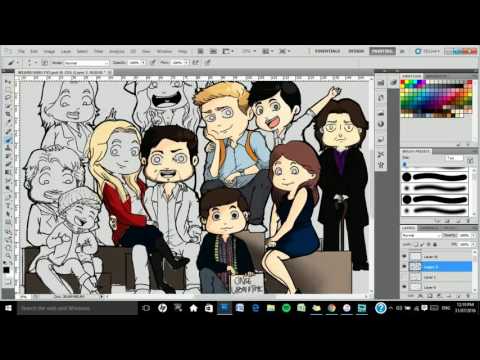This screenshot has height=360, width=480.
Task: Open the HP icon in the taskbar
Action: coord(162,308)
